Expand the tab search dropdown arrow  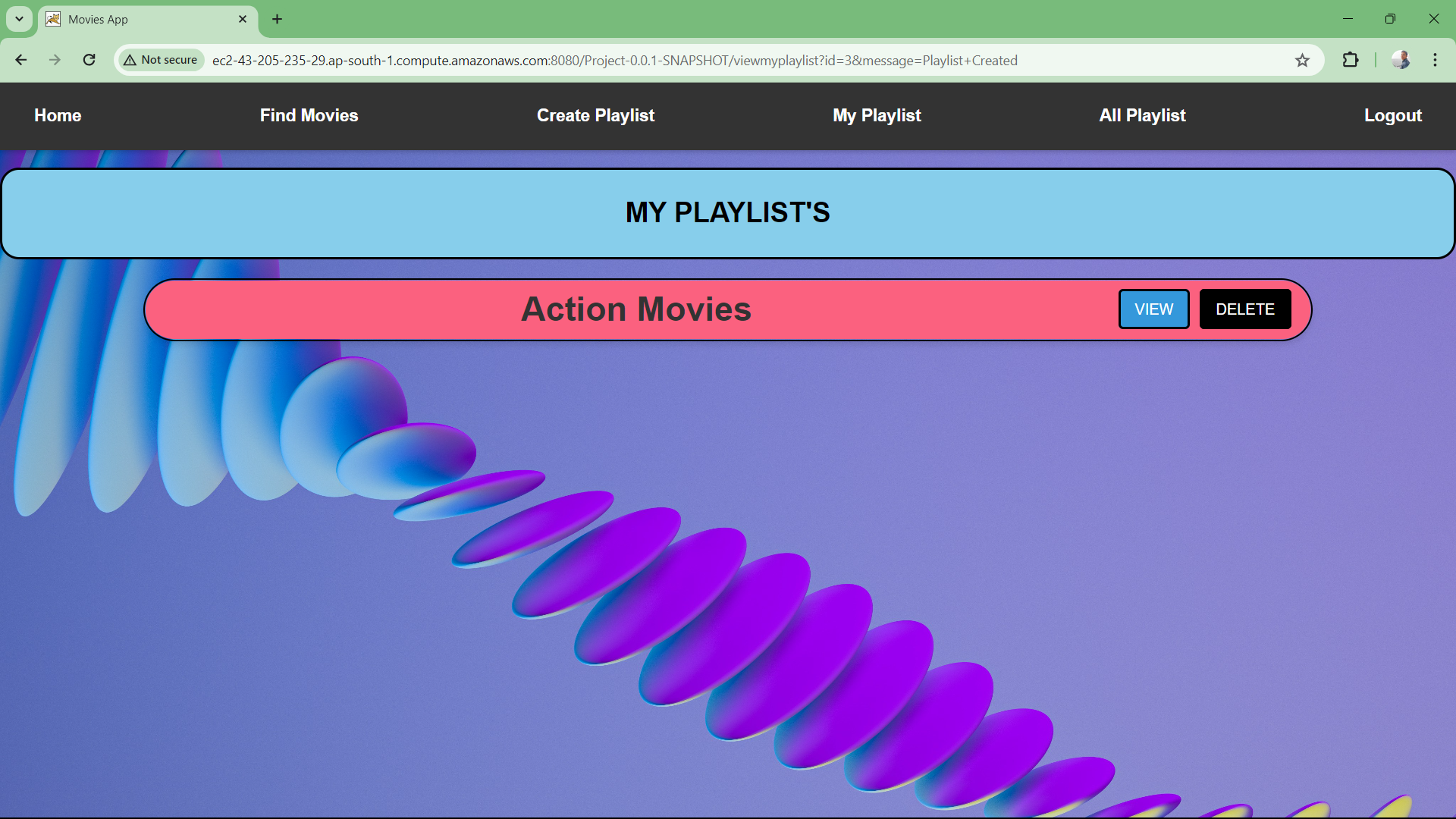click(20, 19)
